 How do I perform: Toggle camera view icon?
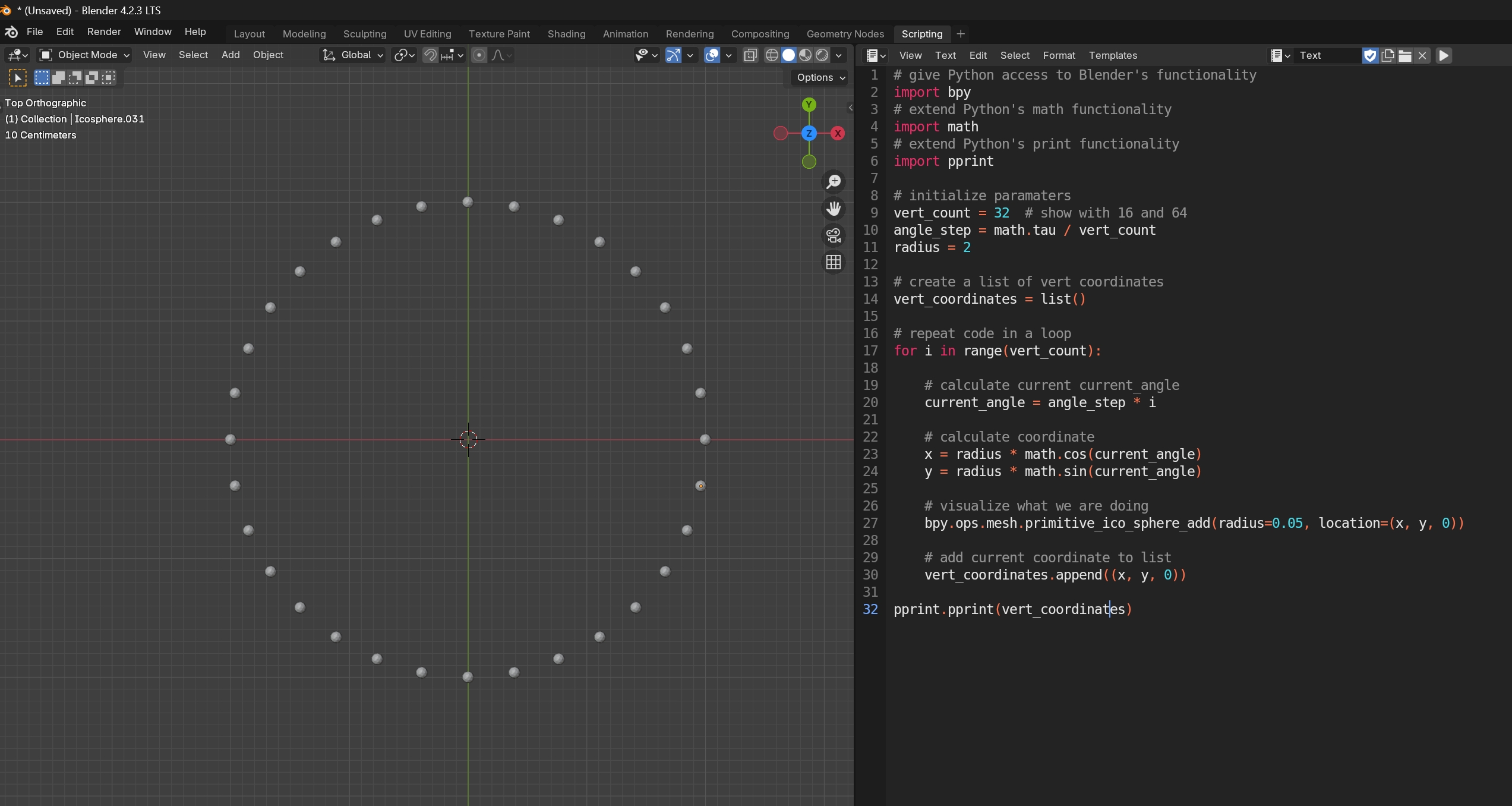(x=834, y=235)
